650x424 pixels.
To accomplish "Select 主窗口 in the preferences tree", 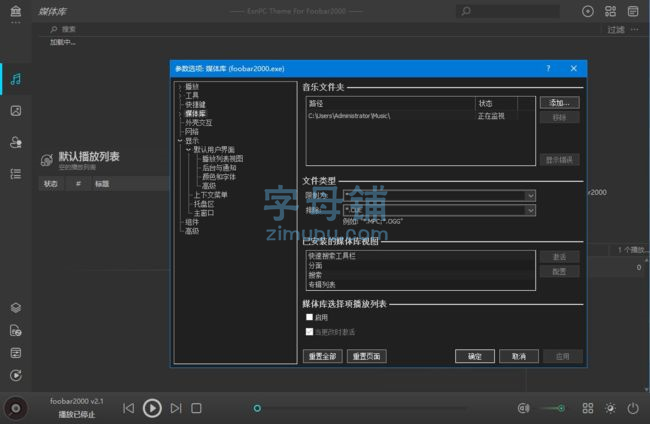I will tap(204, 213).
